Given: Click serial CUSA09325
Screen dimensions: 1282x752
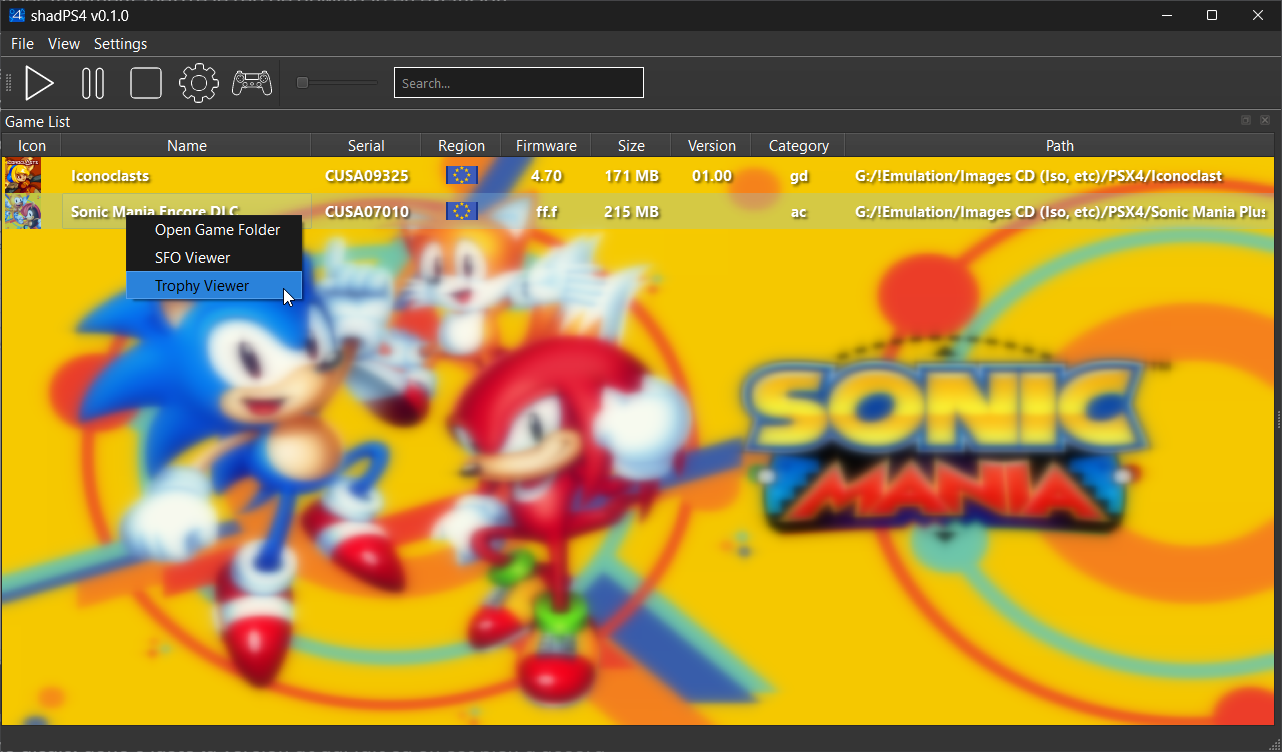Looking at the screenshot, I should point(367,176).
